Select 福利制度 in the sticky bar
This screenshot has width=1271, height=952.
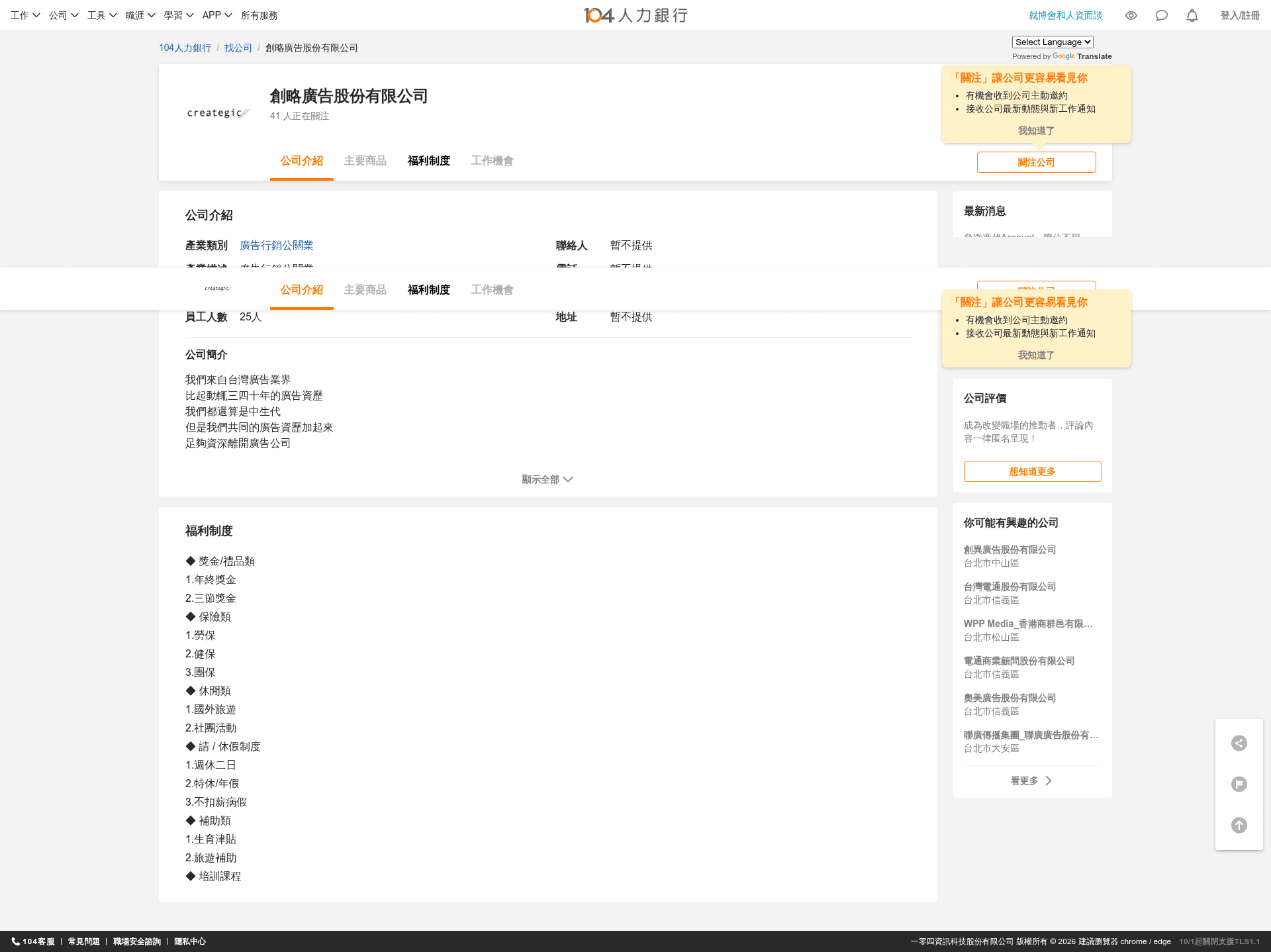point(429,290)
